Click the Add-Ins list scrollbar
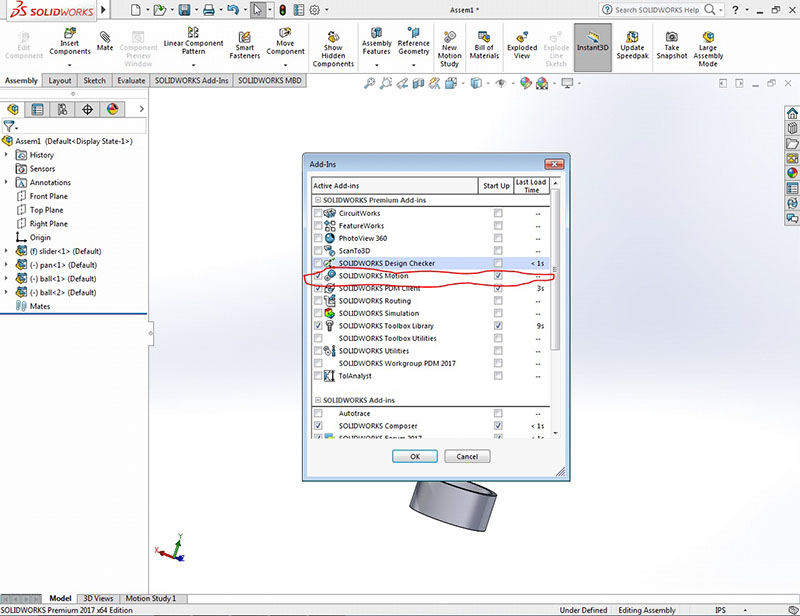Viewport: 800px width, 616px height. tap(555, 268)
